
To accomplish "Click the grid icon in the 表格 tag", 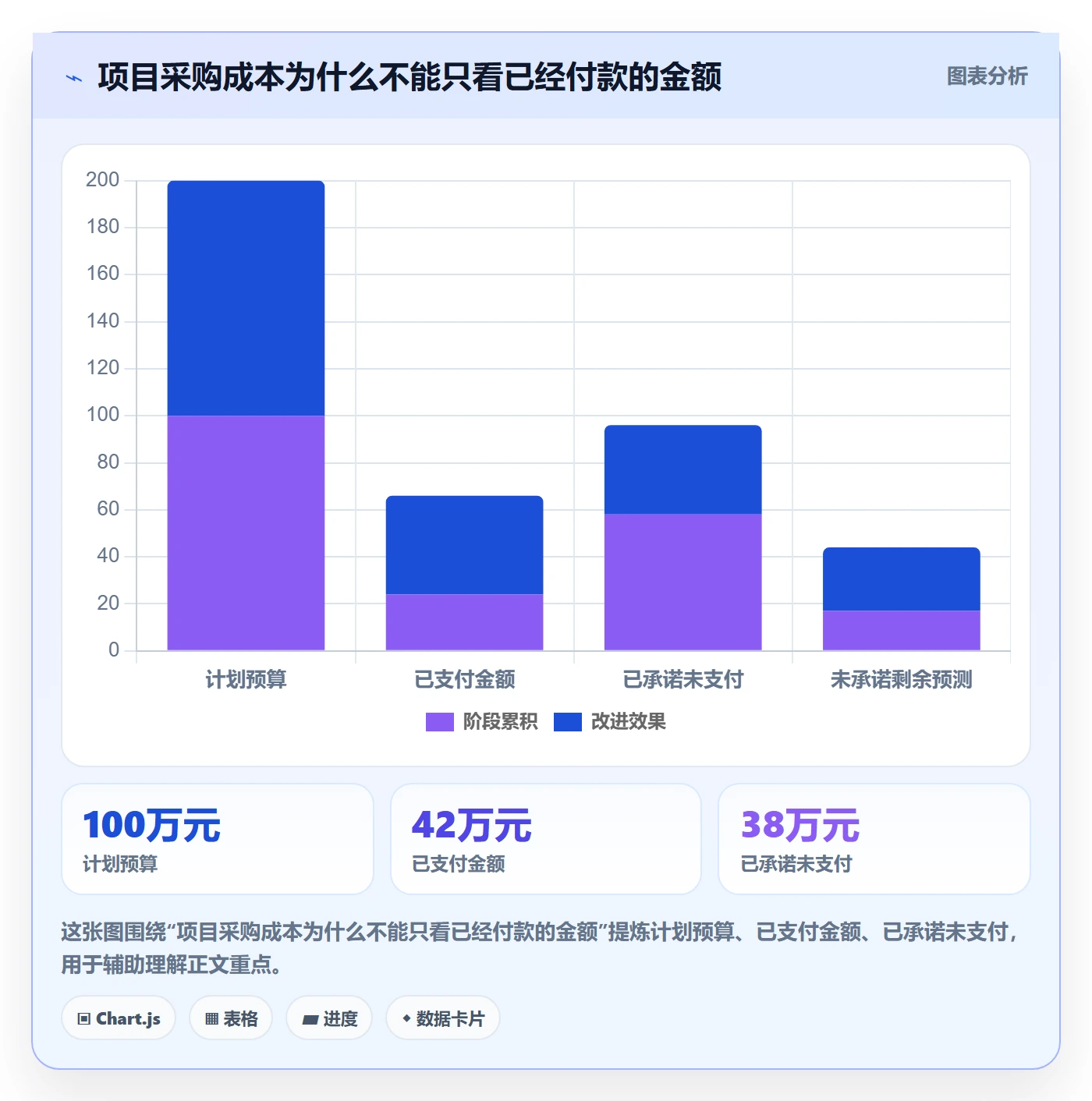I will click(211, 1018).
